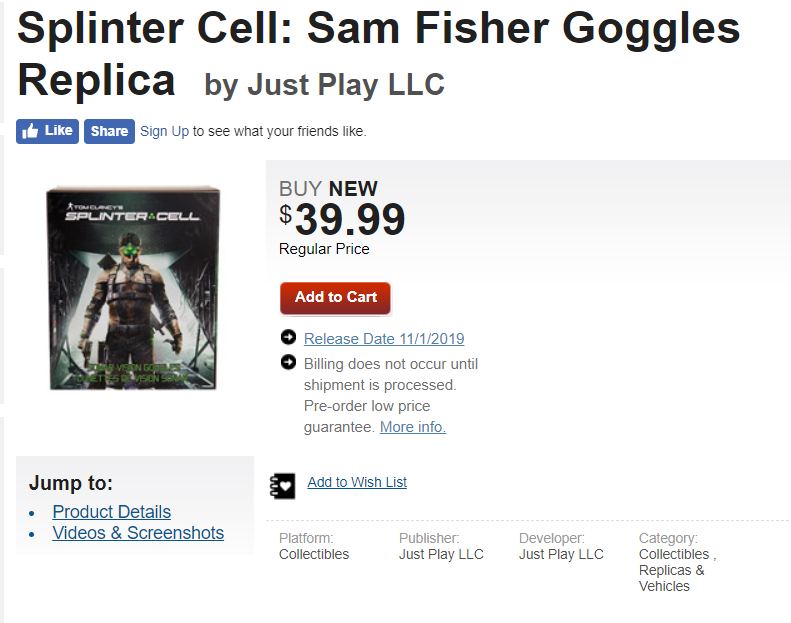Click the Just Play LLC developer name

[561, 554]
